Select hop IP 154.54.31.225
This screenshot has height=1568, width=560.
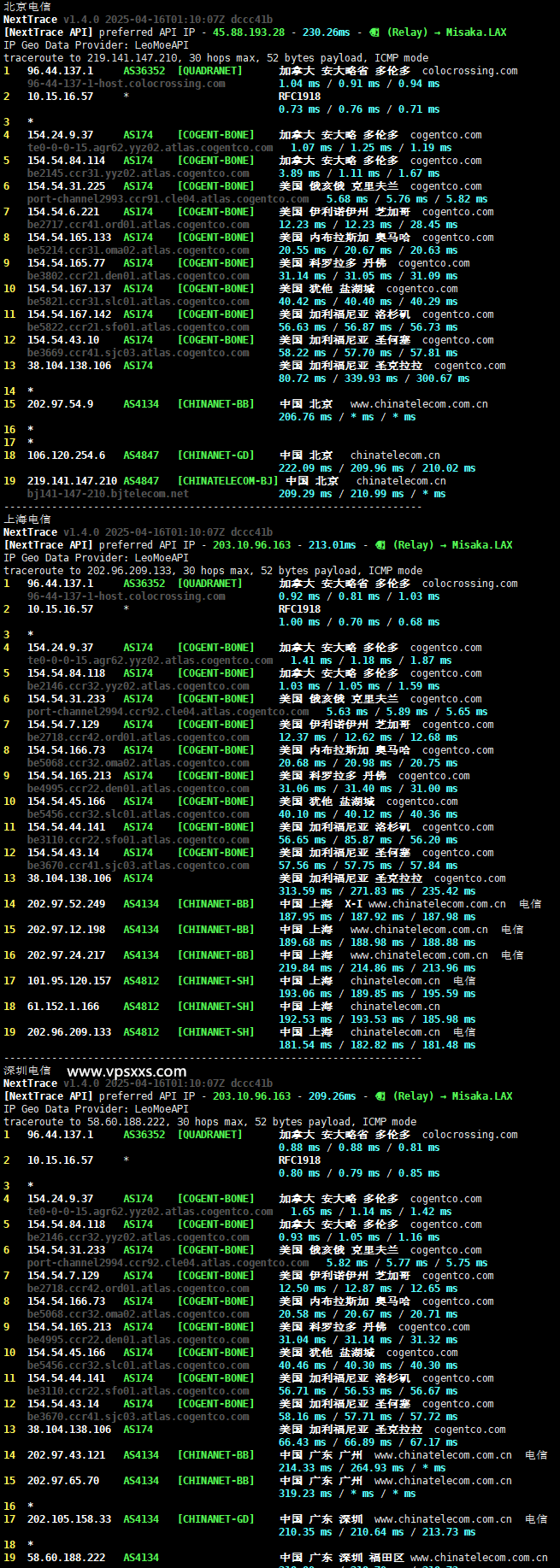[x=67, y=185]
